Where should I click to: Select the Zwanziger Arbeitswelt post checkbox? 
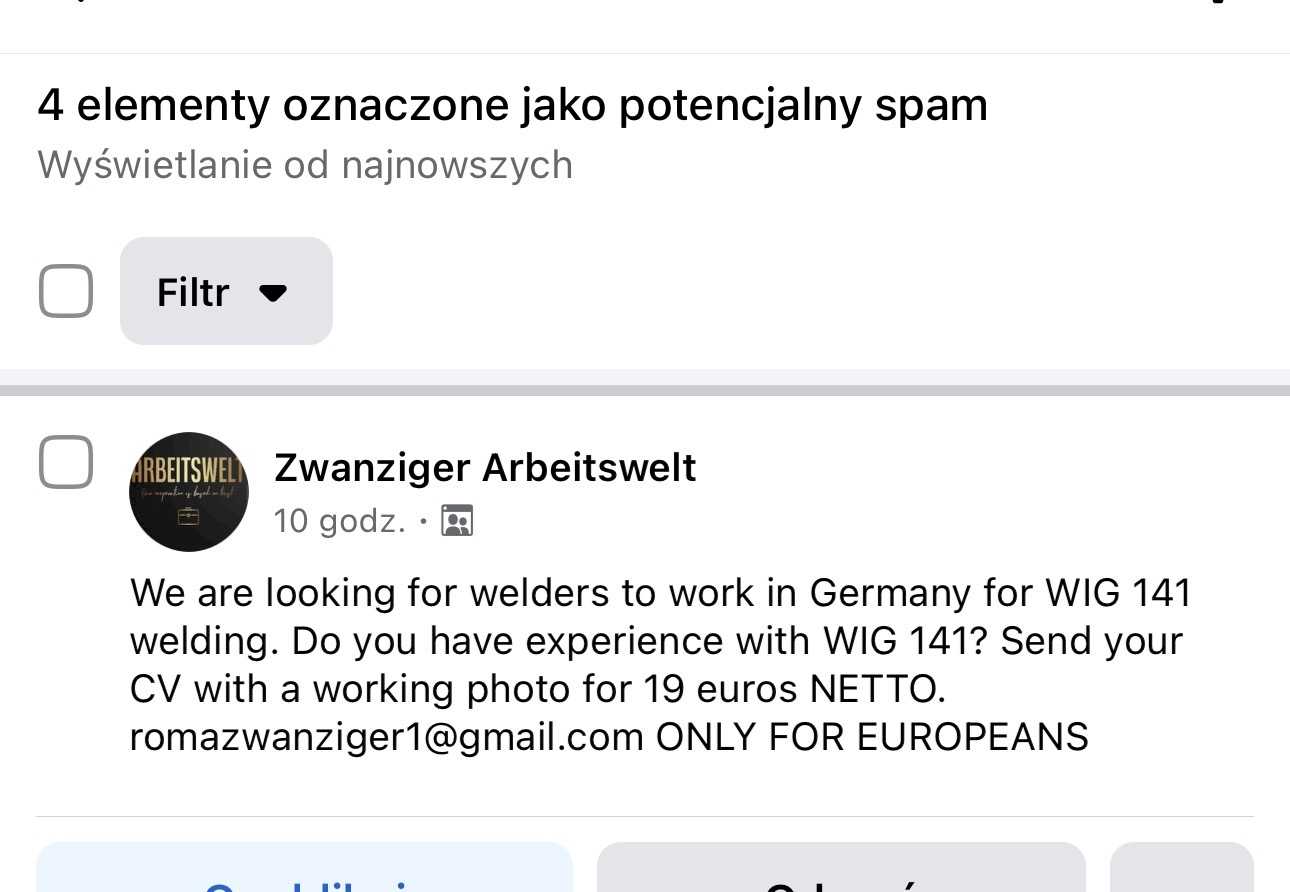(x=66, y=462)
